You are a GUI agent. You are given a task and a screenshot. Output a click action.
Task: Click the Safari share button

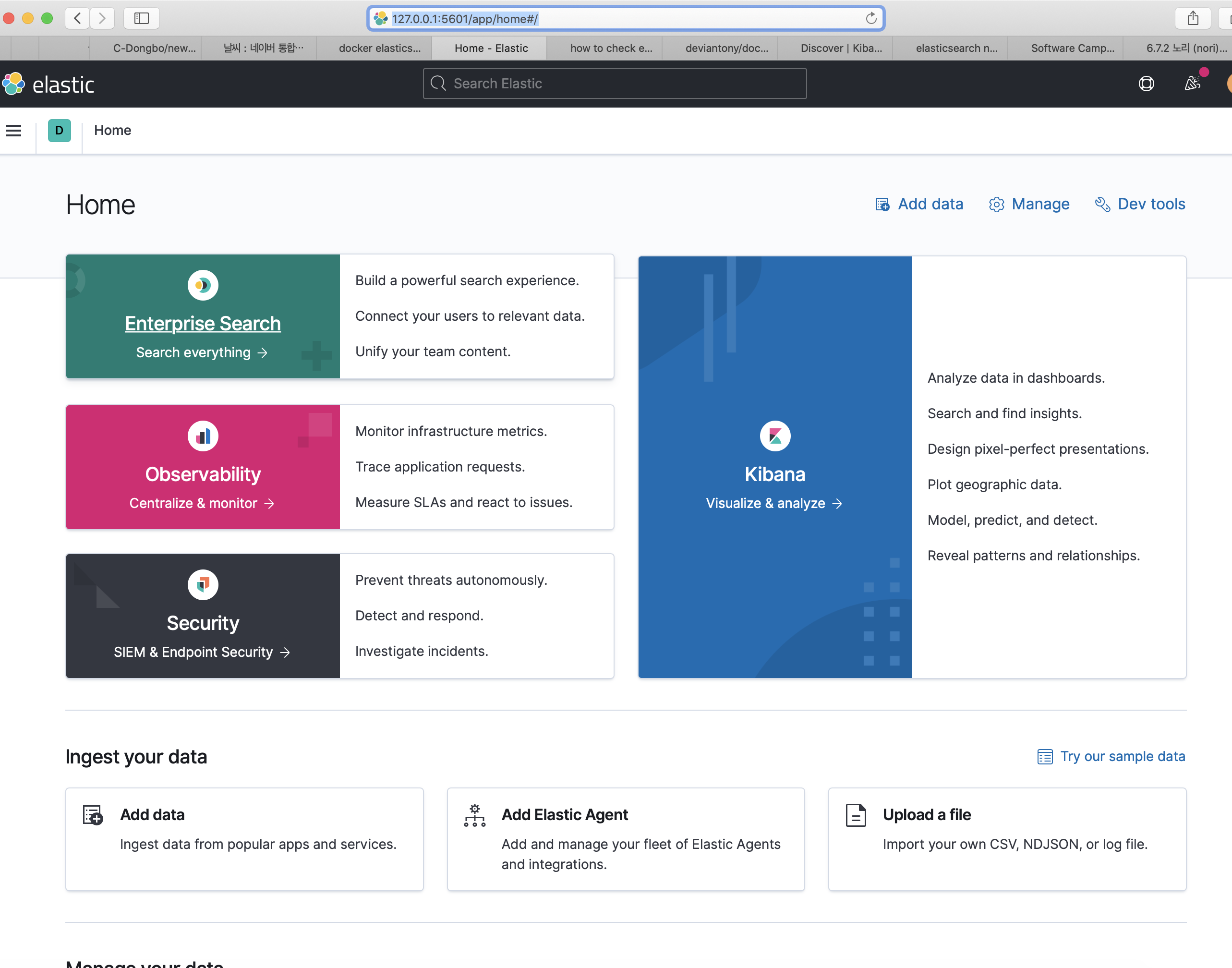pyautogui.click(x=1192, y=19)
